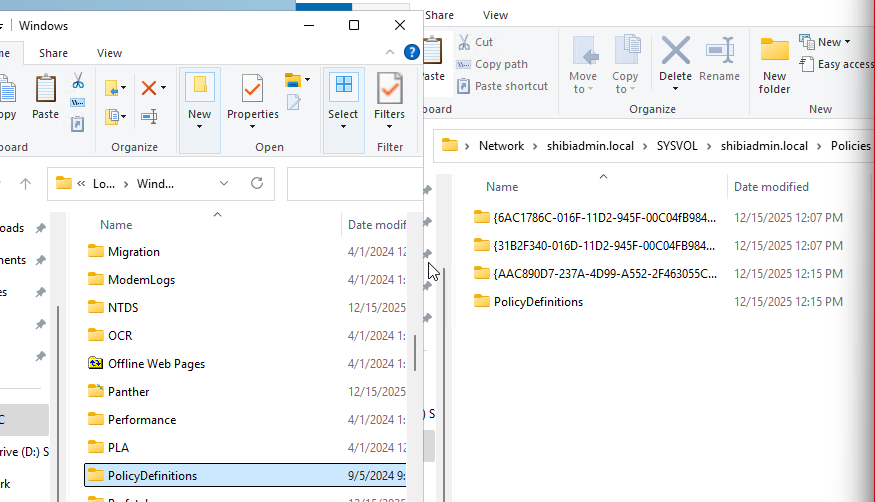Click the Cut scissors icon in Windows window
The height and width of the screenshot is (502, 875).
pyautogui.click(x=78, y=81)
